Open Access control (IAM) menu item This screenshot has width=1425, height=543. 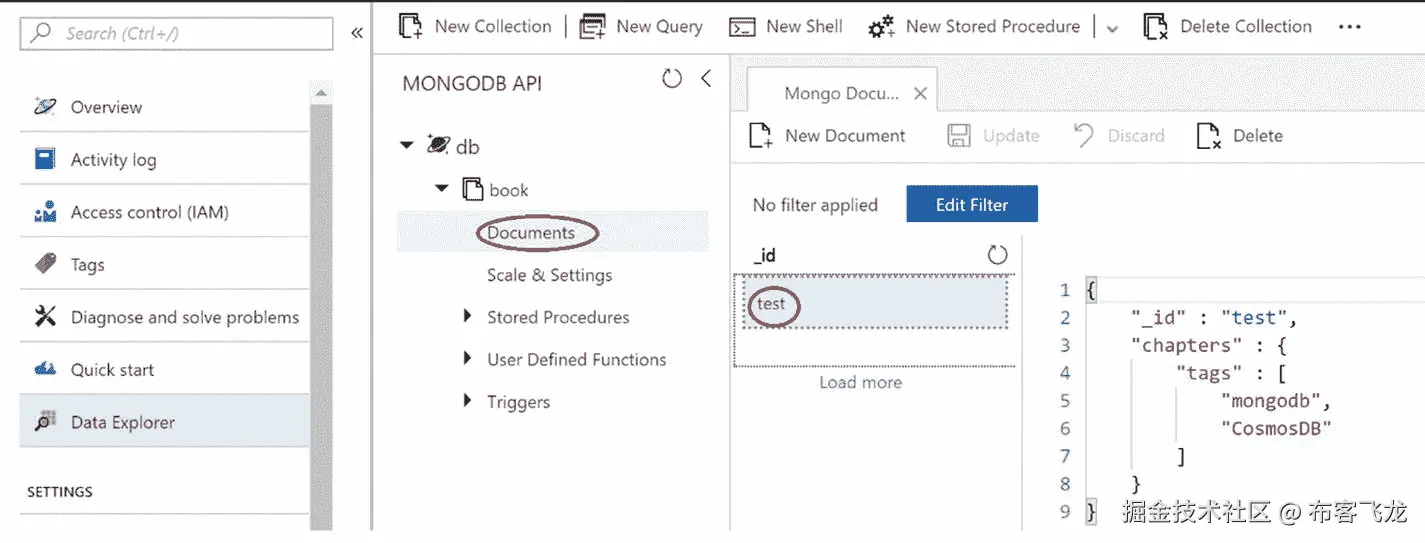click(x=149, y=212)
